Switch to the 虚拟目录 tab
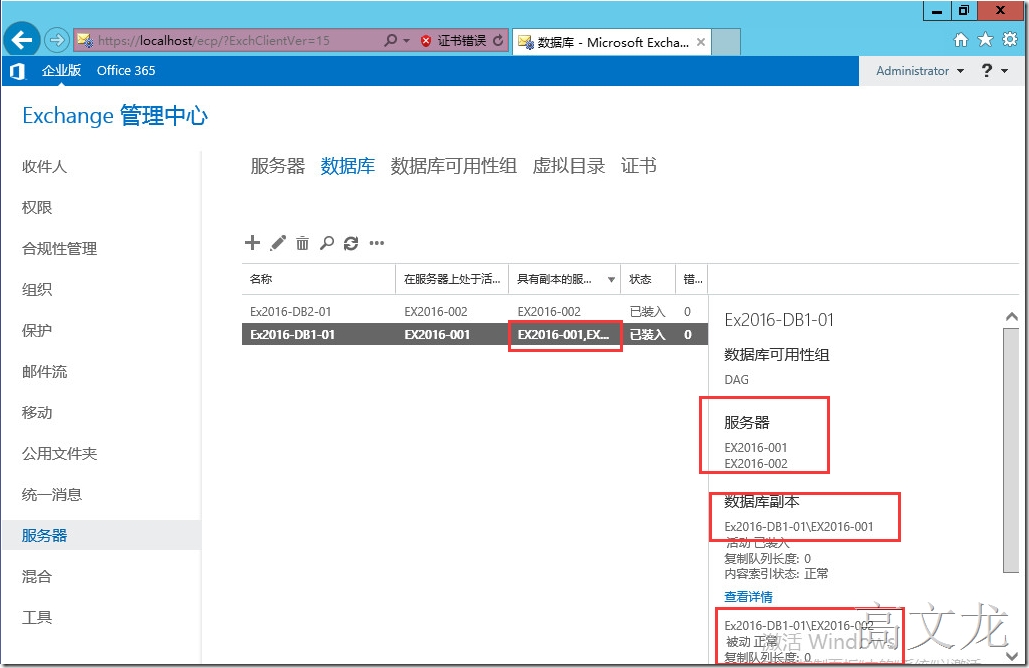This screenshot has height=668, width=1029. coord(569,166)
